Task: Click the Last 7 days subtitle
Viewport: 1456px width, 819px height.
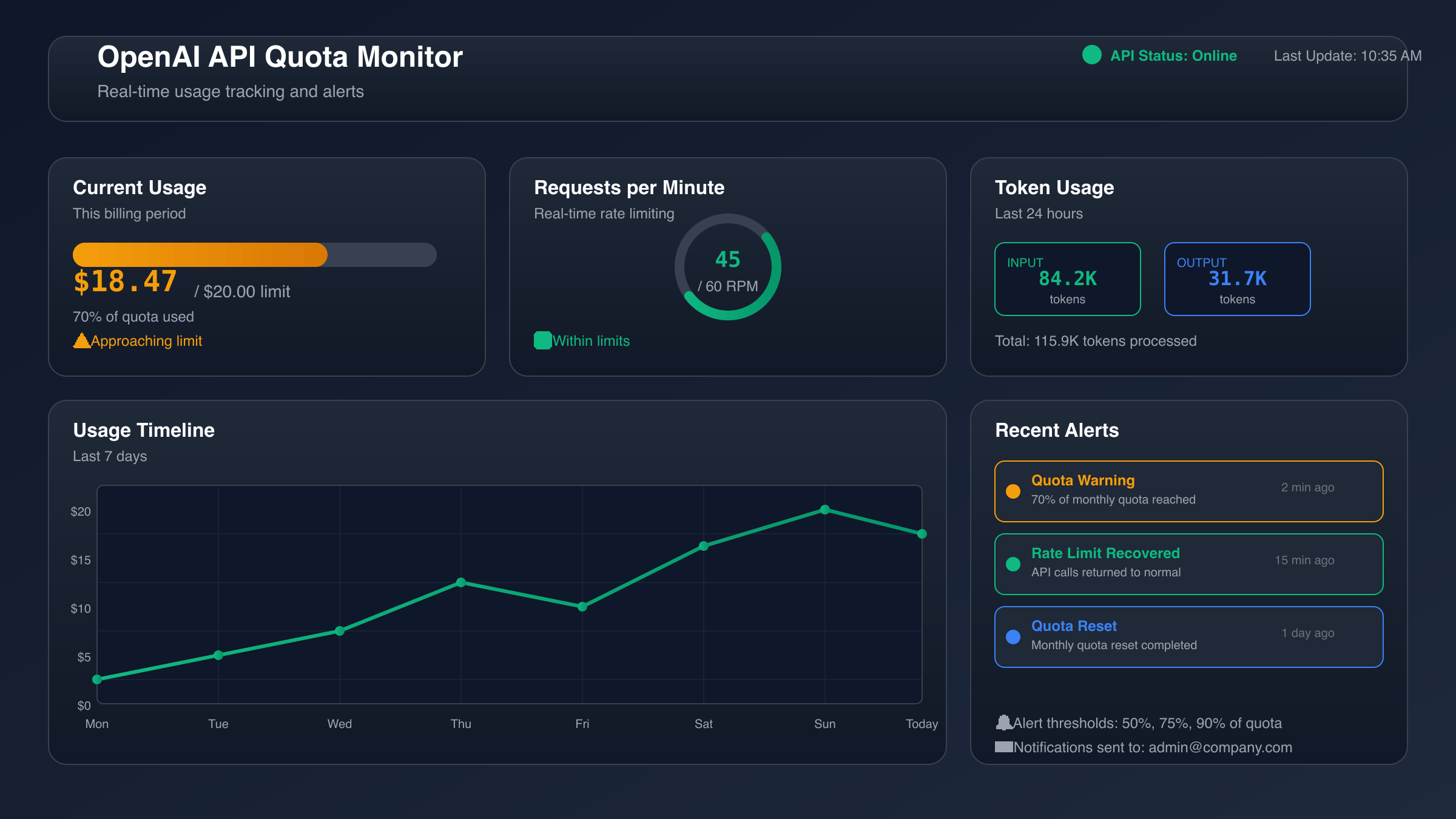Action: (x=110, y=456)
